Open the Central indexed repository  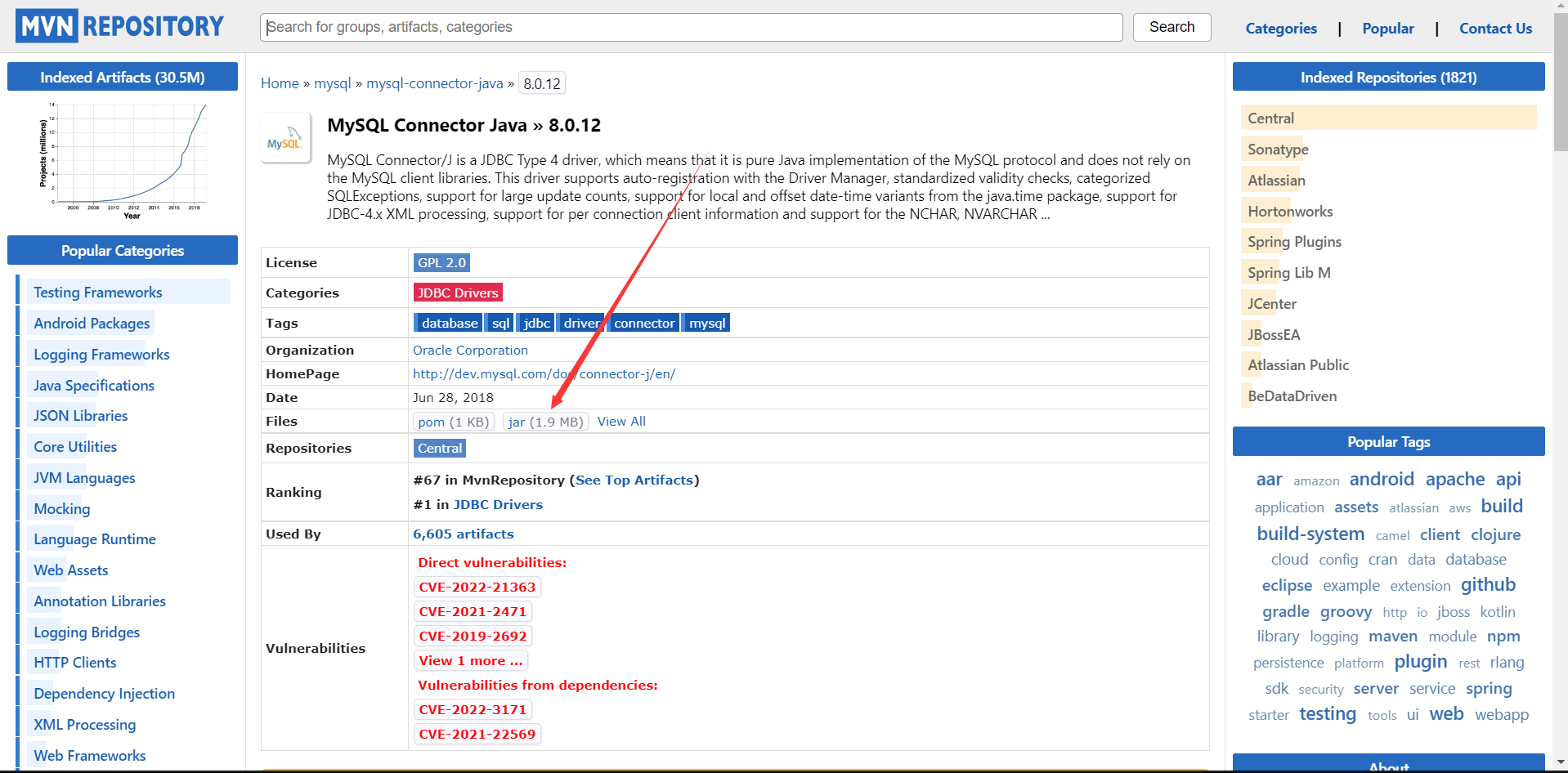point(1270,118)
